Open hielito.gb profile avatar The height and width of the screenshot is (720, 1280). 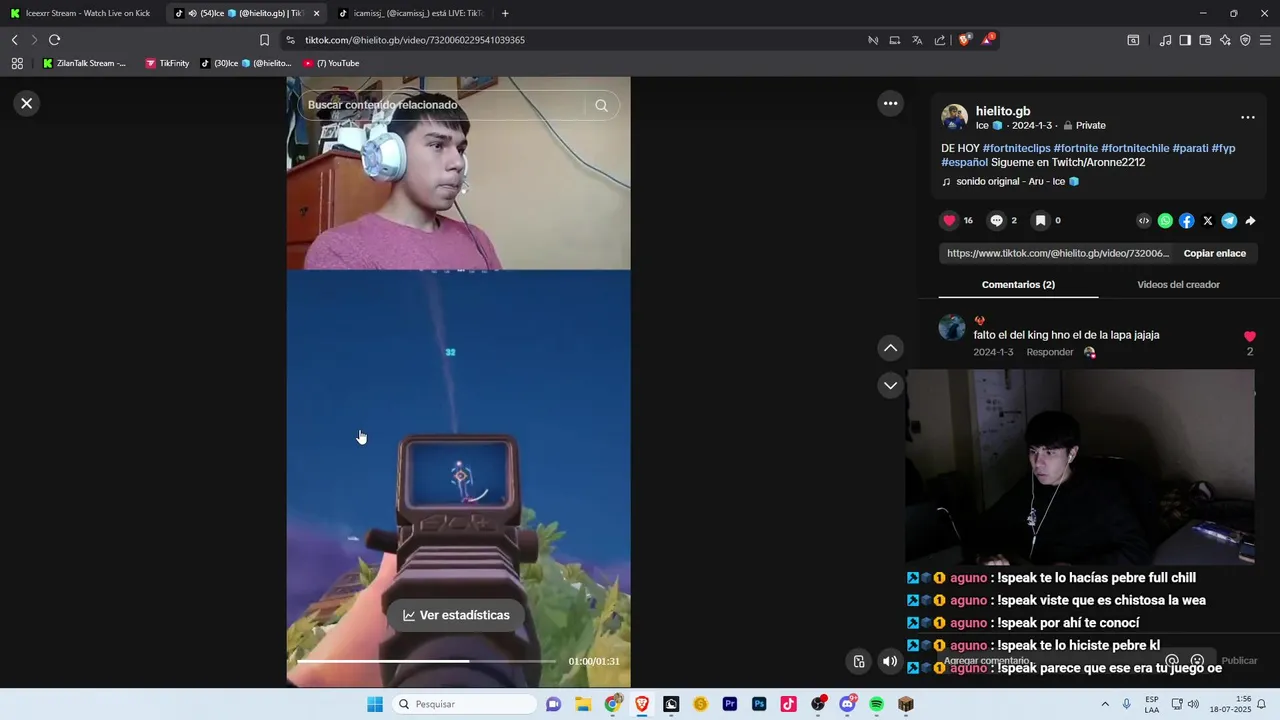(954, 117)
